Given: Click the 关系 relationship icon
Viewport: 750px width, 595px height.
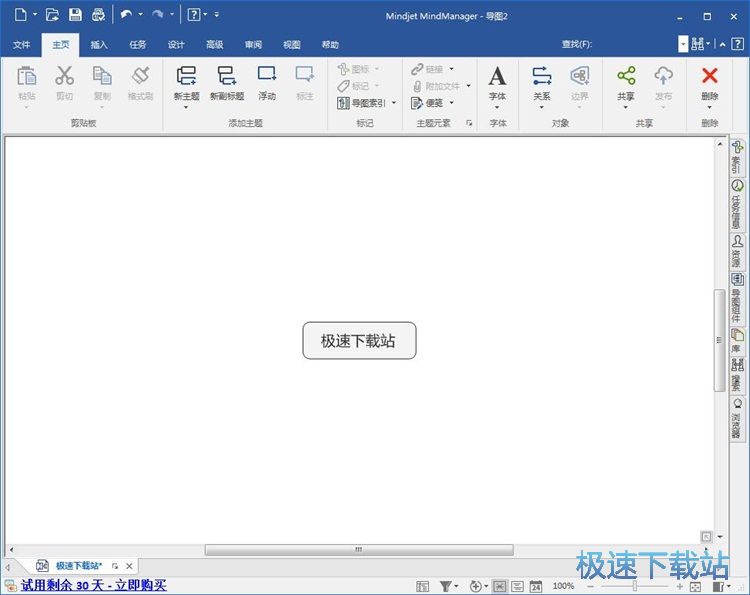Looking at the screenshot, I should (541, 77).
